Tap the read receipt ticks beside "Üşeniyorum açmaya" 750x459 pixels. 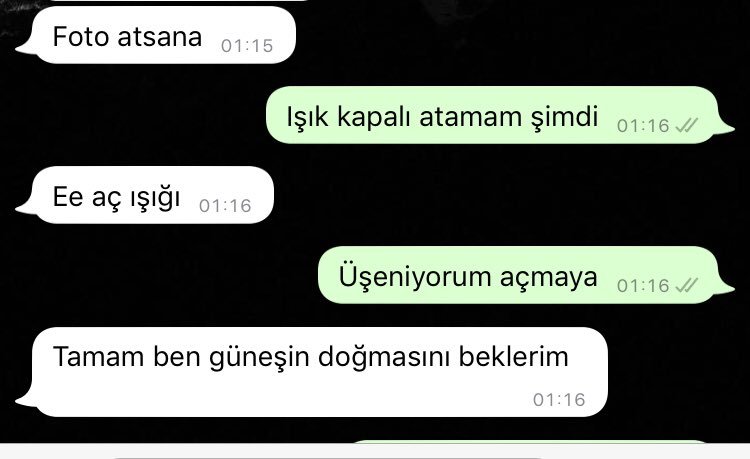(687, 285)
